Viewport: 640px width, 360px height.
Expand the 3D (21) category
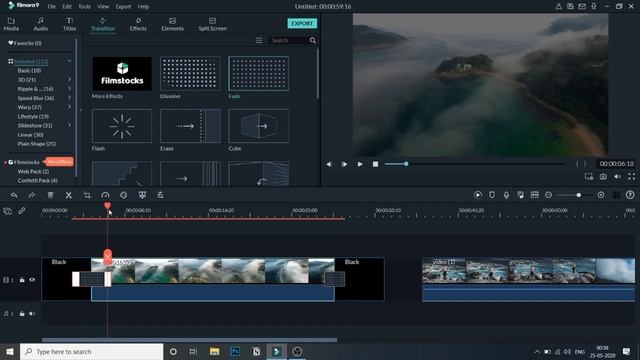[x=69, y=80]
